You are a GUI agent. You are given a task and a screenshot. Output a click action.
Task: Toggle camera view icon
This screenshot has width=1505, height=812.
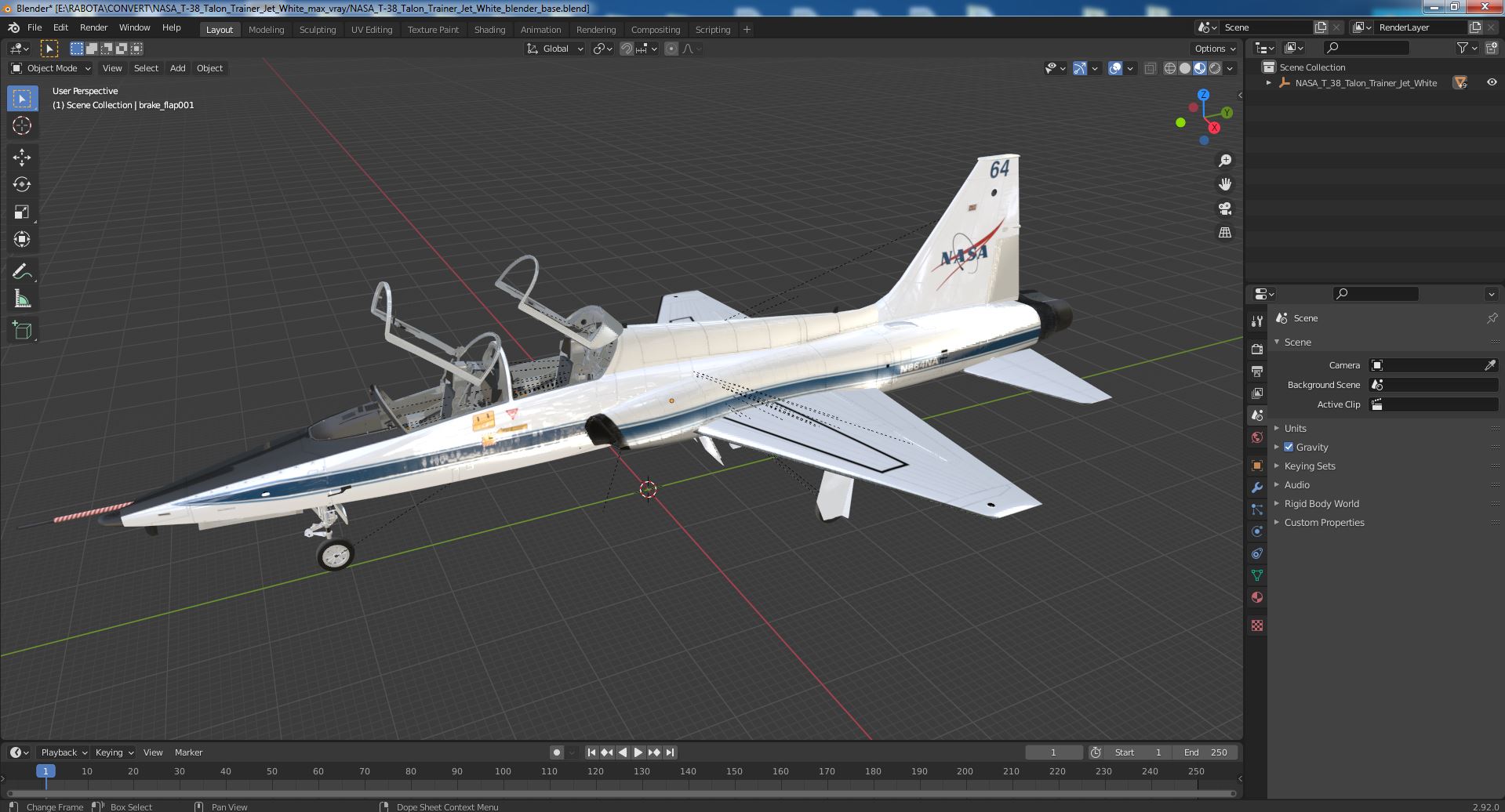pos(1224,208)
